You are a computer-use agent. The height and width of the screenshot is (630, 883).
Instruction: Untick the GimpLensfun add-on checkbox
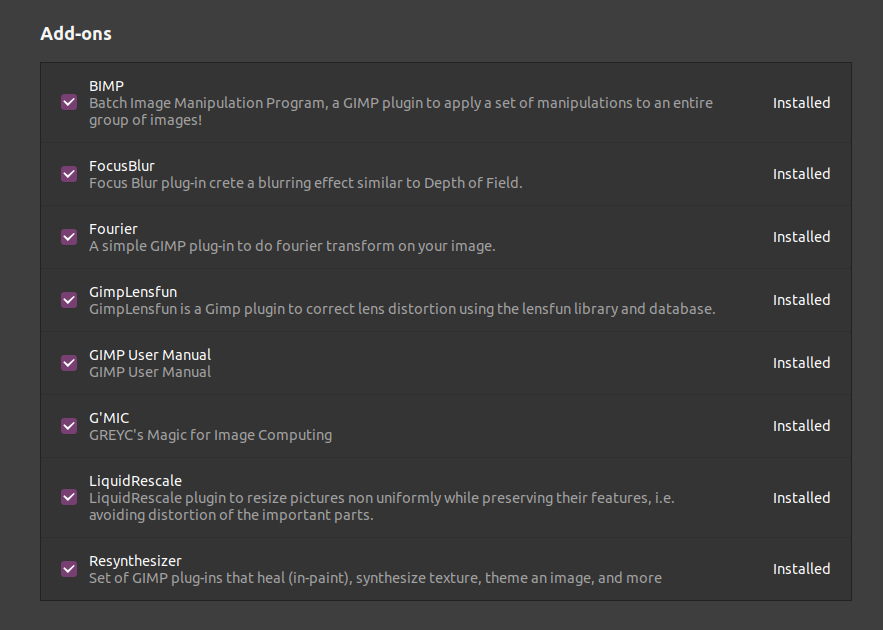pyautogui.click(x=69, y=300)
